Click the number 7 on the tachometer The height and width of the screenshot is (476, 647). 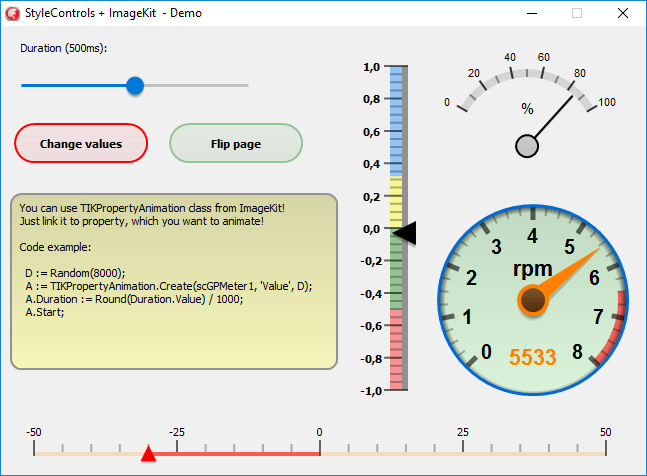(x=598, y=317)
